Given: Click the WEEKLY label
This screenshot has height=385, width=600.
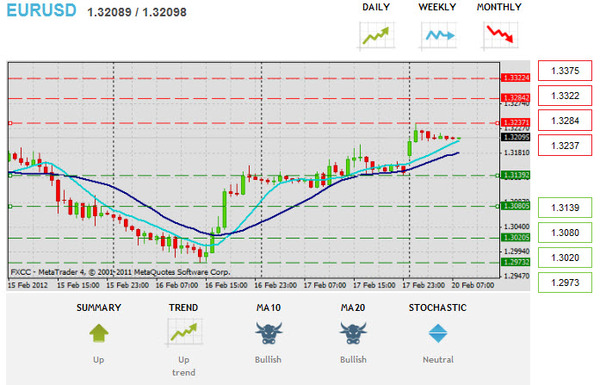Looking at the screenshot, I should [x=437, y=7].
